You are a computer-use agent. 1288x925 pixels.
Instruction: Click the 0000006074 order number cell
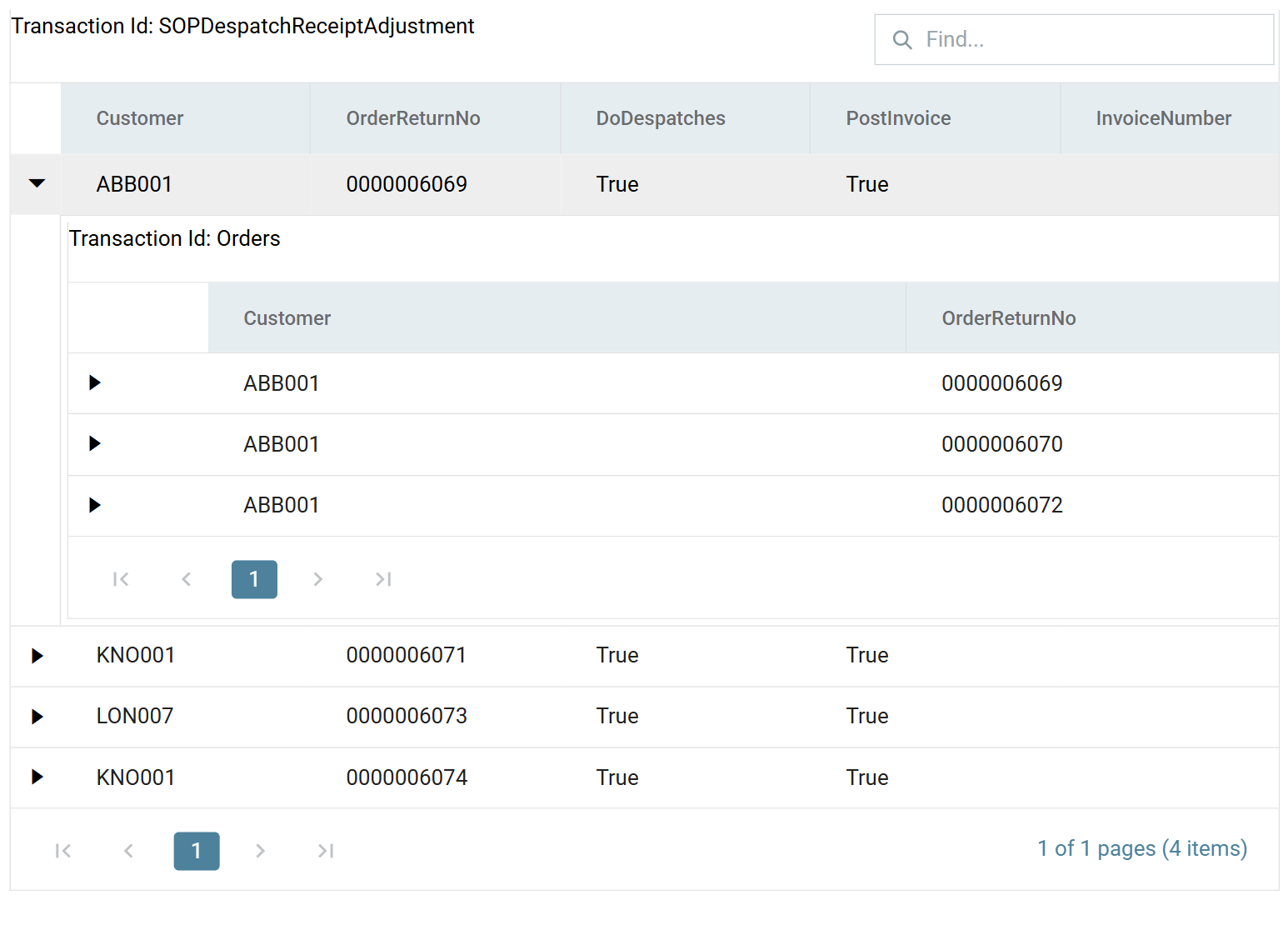point(435,777)
